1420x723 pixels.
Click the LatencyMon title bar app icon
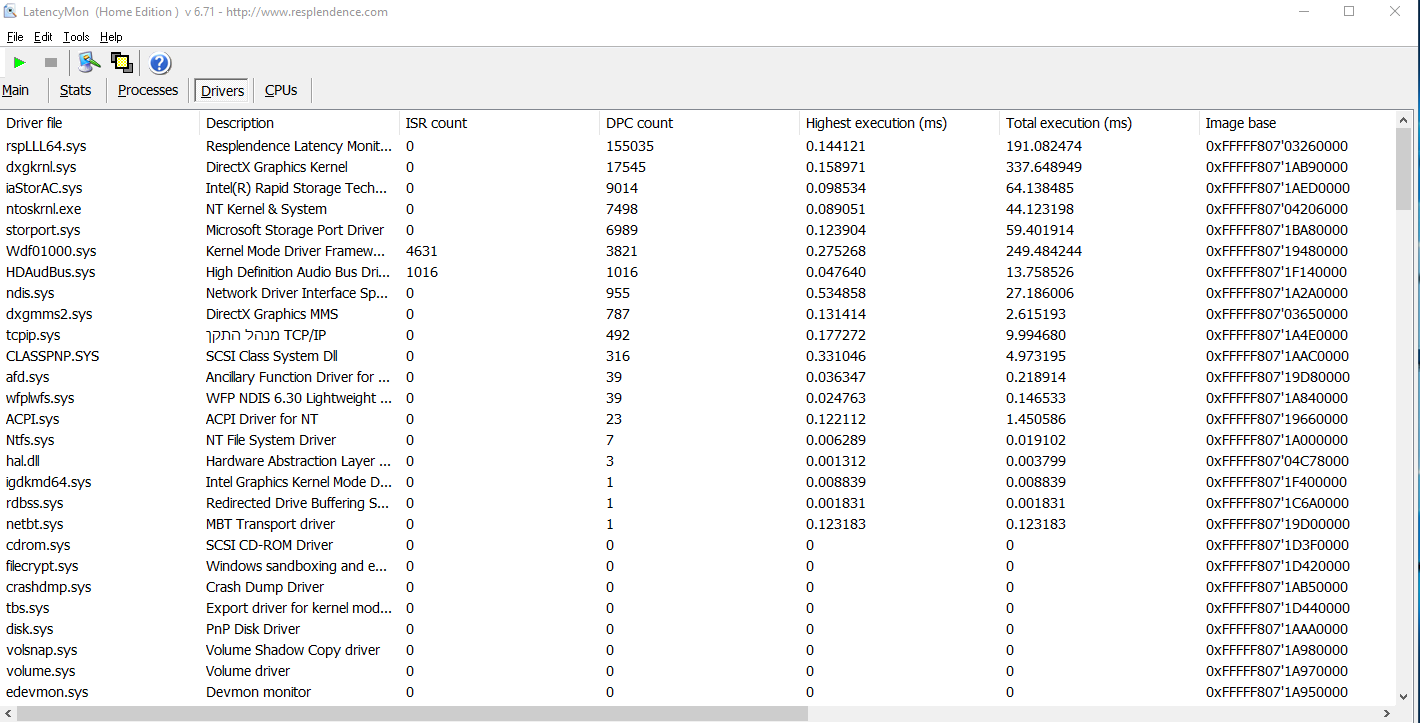(x=10, y=12)
